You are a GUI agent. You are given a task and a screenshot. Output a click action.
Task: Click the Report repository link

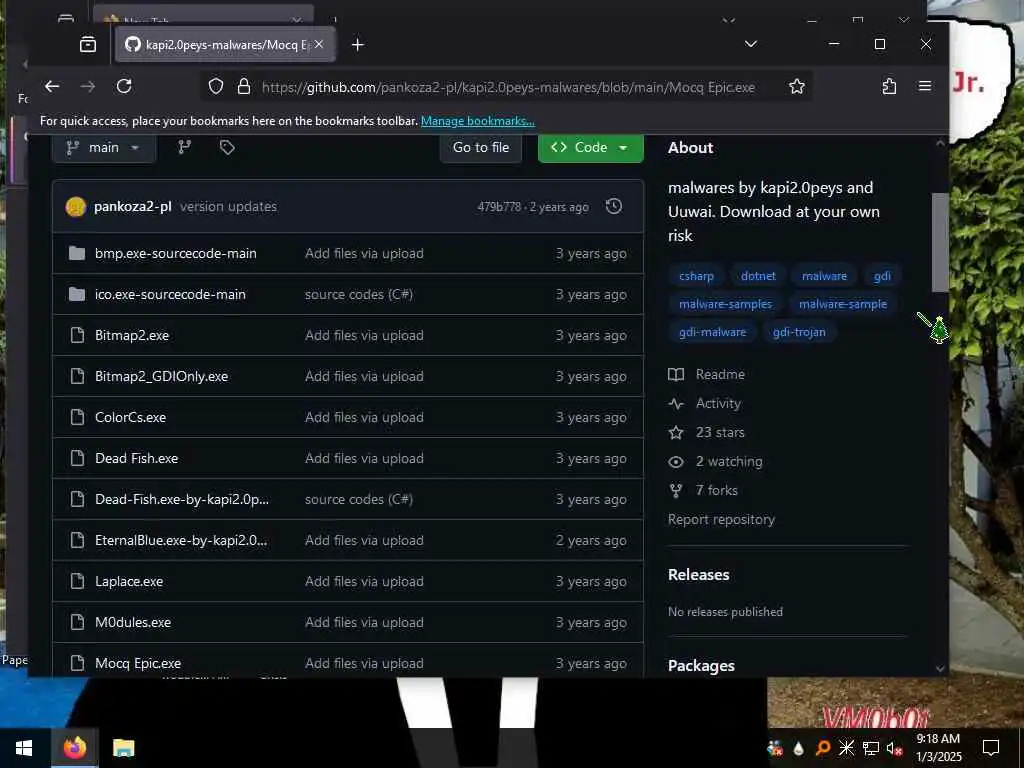click(x=722, y=520)
